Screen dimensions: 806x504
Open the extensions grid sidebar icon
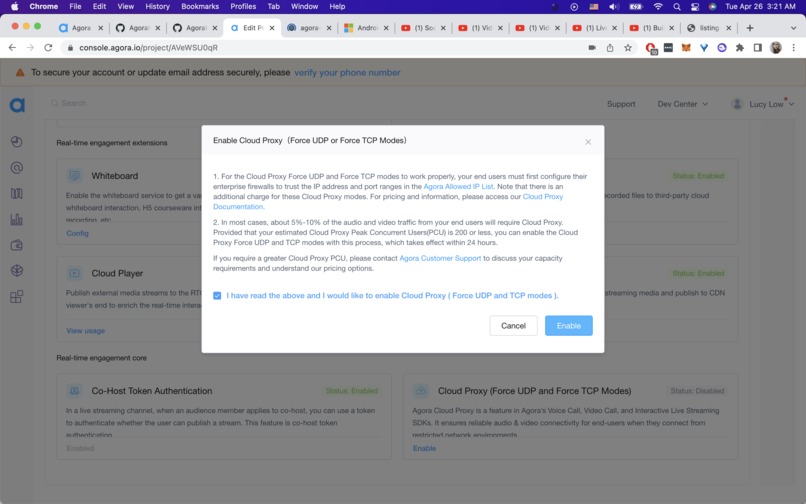(16, 296)
